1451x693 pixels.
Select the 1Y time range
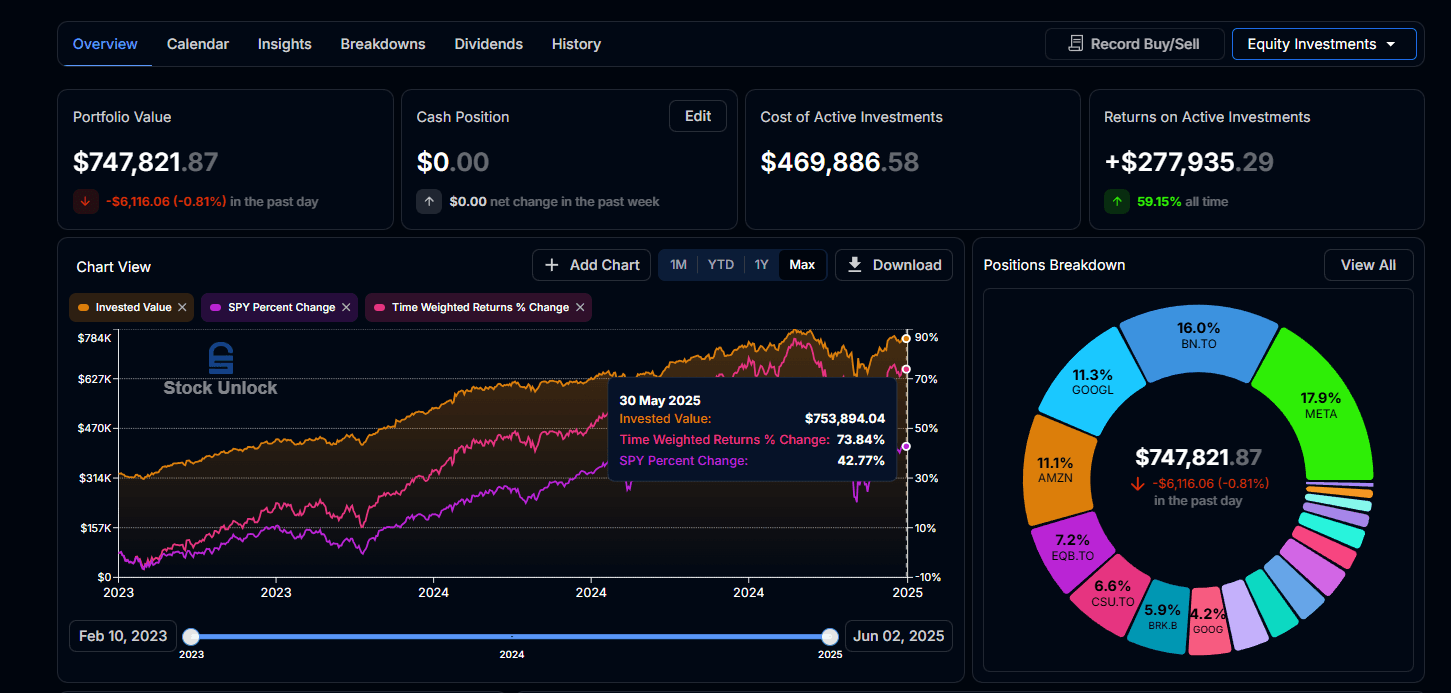(x=762, y=265)
